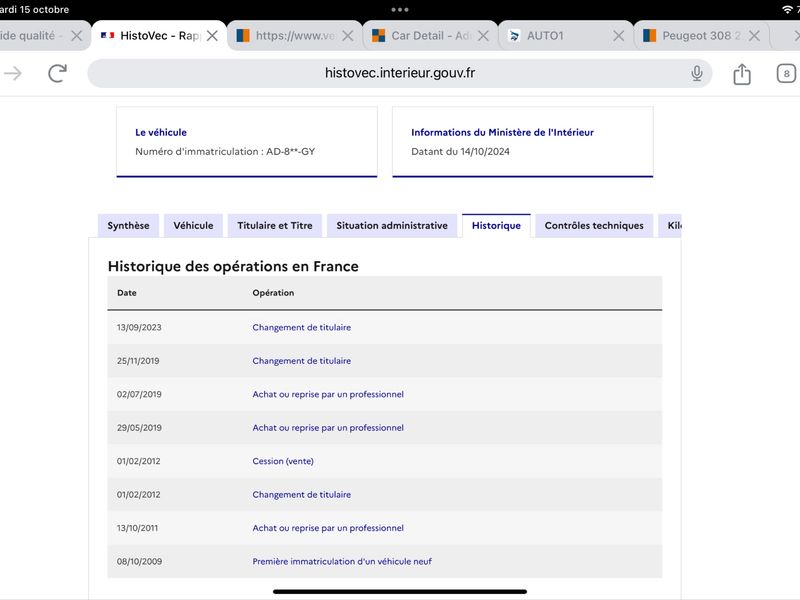Tap the Safari reload page icon
Viewport: 800px width, 600px height.
pyautogui.click(x=58, y=73)
